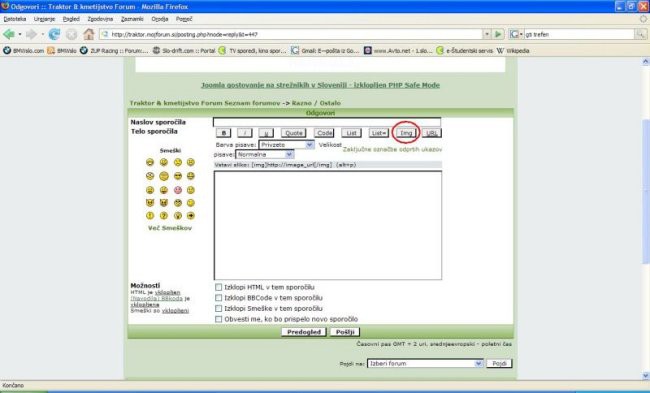Click the browser address bar URL

pyautogui.click(x=291, y=34)
